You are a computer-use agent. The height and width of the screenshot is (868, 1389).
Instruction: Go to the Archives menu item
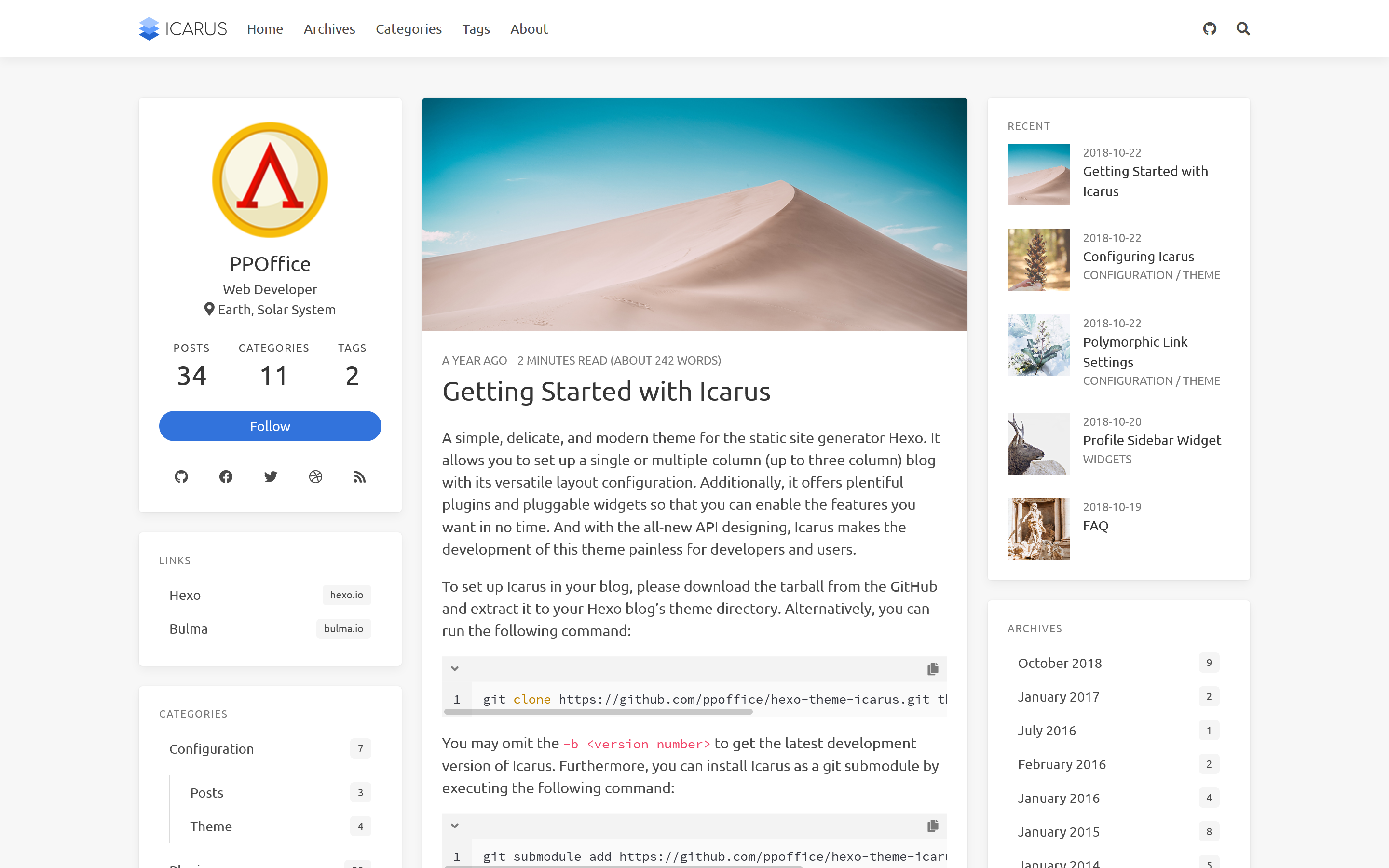329,29
